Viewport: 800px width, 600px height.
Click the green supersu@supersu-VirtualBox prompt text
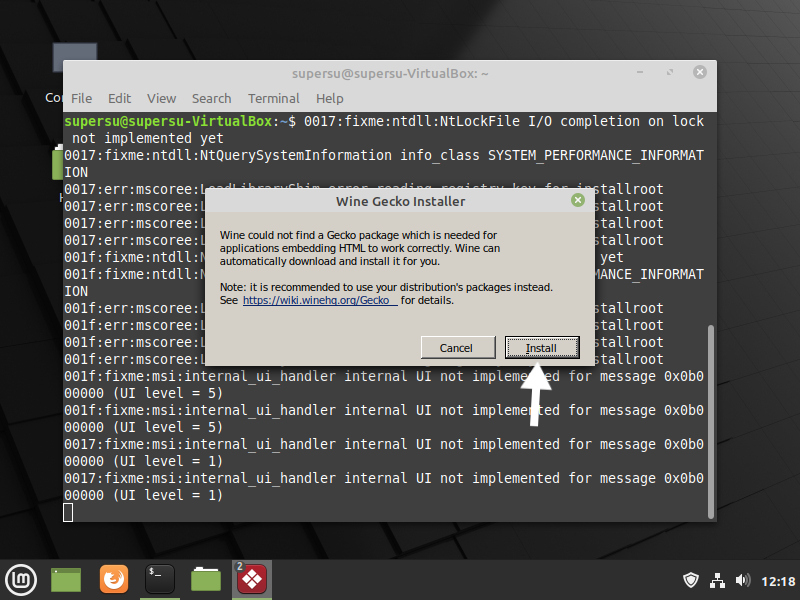(168, 121)
